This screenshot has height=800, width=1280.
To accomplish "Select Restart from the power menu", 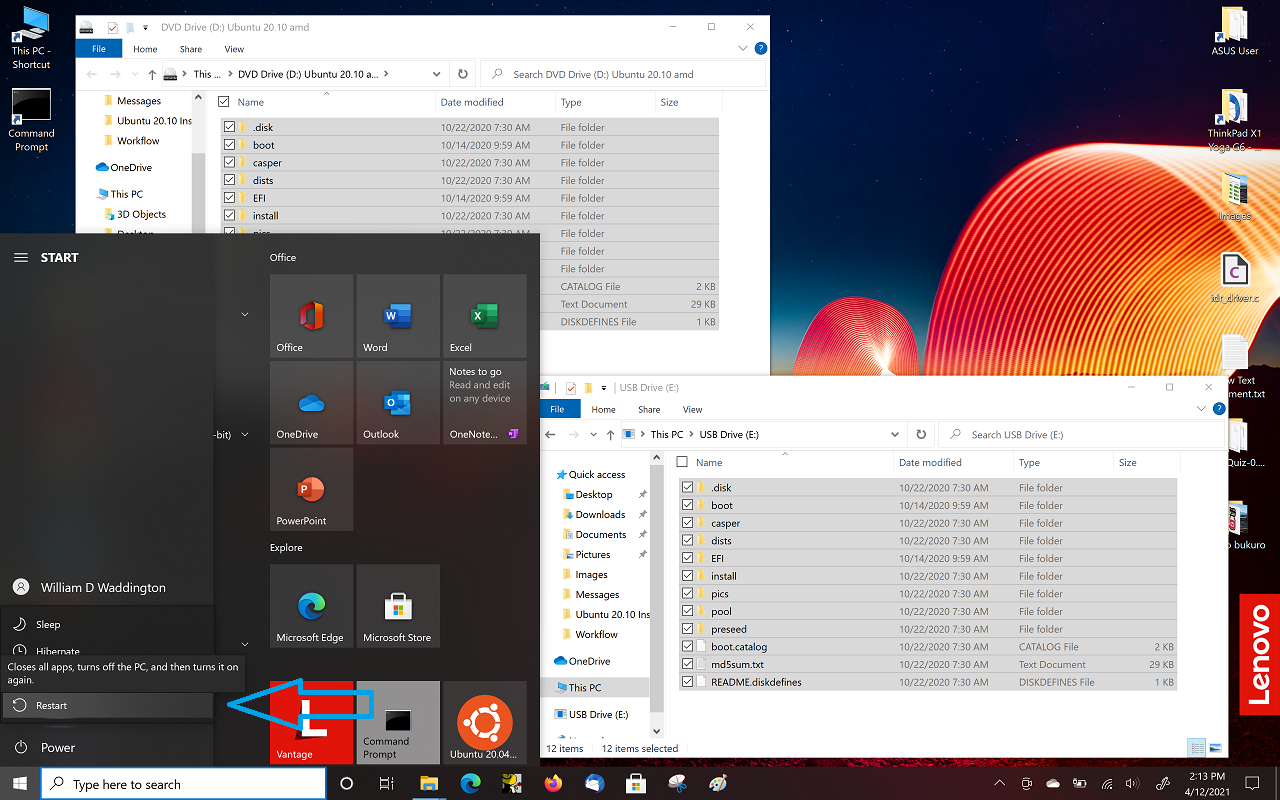I will click(108, 705).
